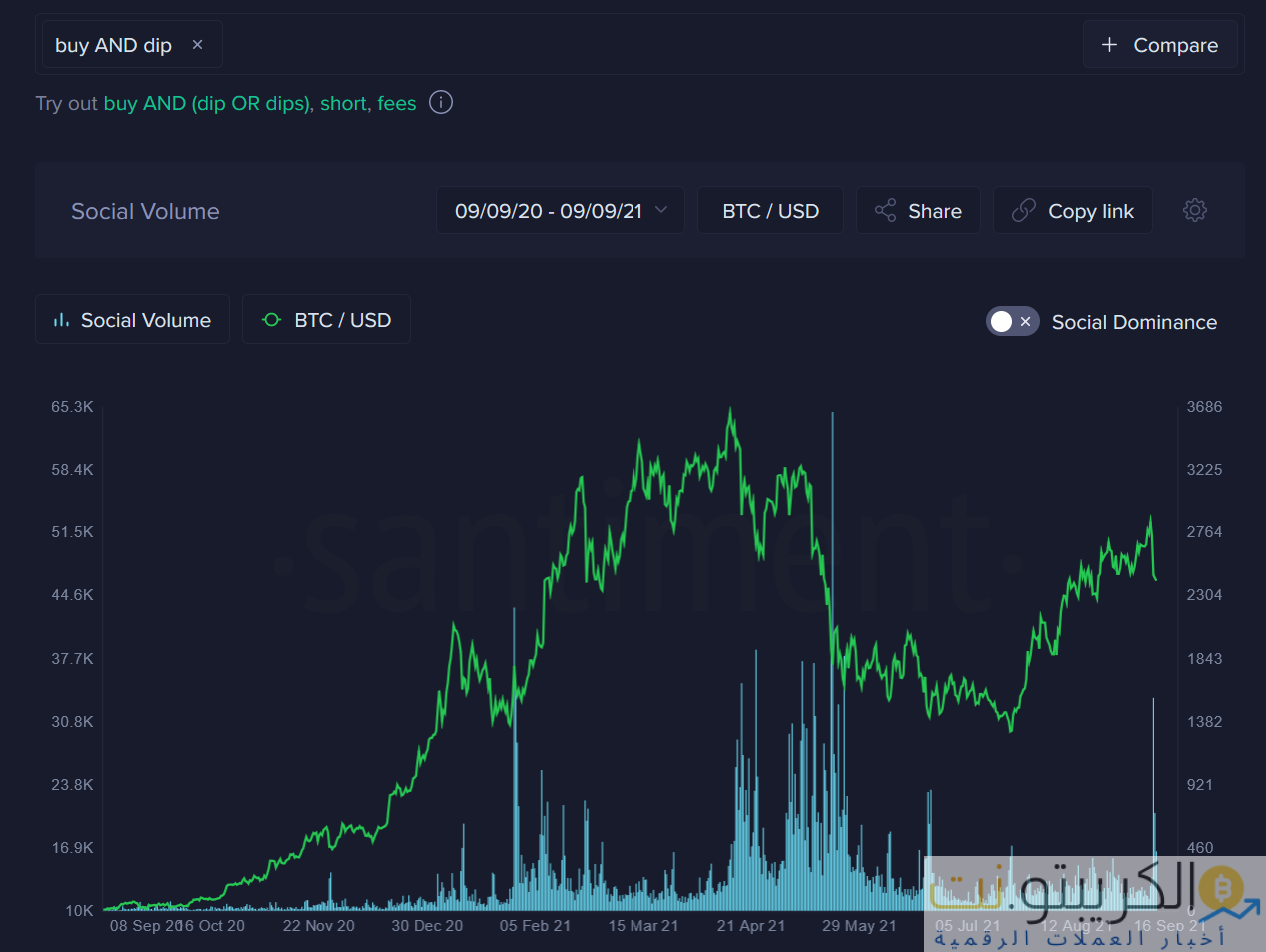Click the plus icon beside Compare

(1109, 45)
